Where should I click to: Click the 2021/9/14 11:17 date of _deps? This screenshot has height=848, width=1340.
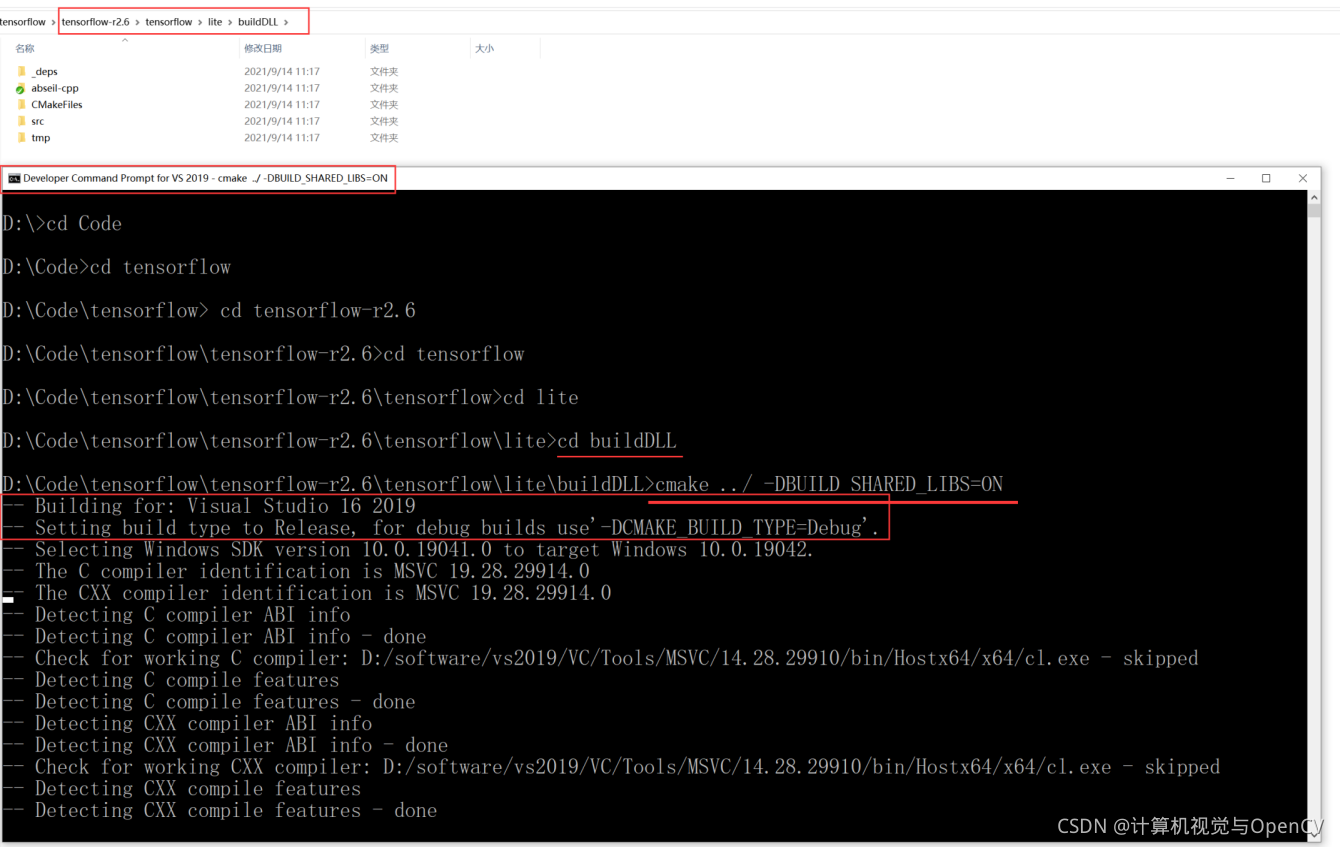point(282,72)
